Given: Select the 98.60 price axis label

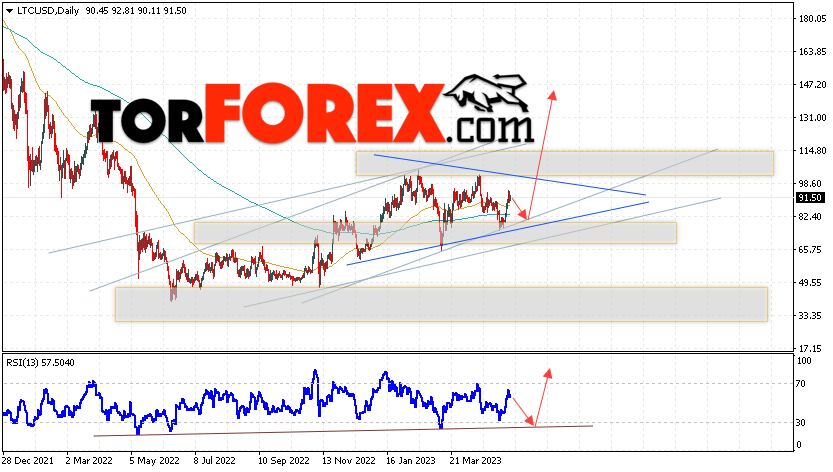Looking at the screenshot, I should pyautogui.click(x=810, y=183).
